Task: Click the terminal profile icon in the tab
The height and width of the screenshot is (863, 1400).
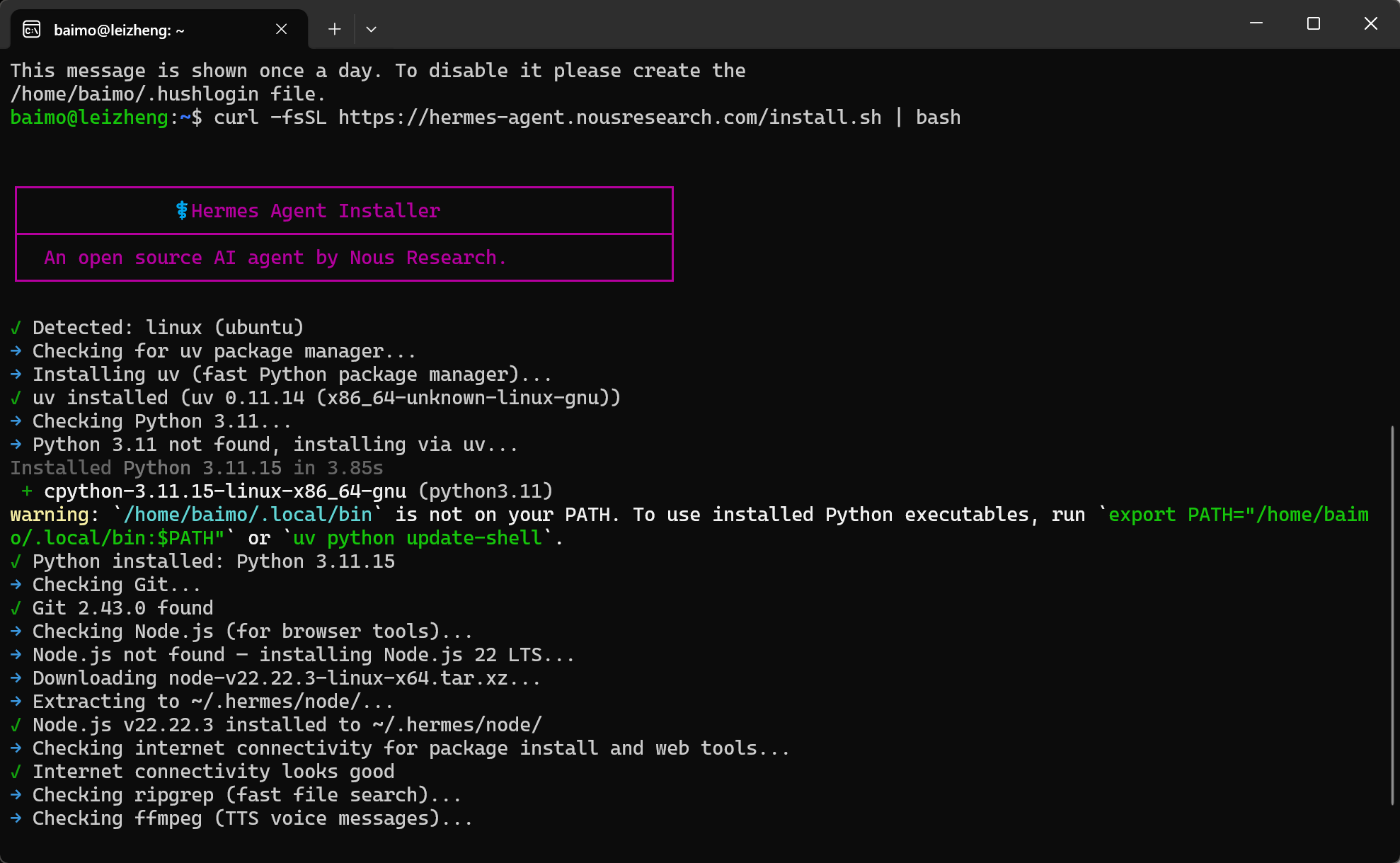Action: click(32, 29)
